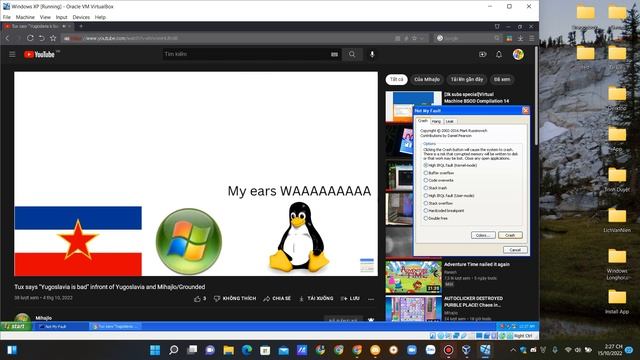
Task: Reload the page in the guest browser
Action: click(x=30, y=38)
